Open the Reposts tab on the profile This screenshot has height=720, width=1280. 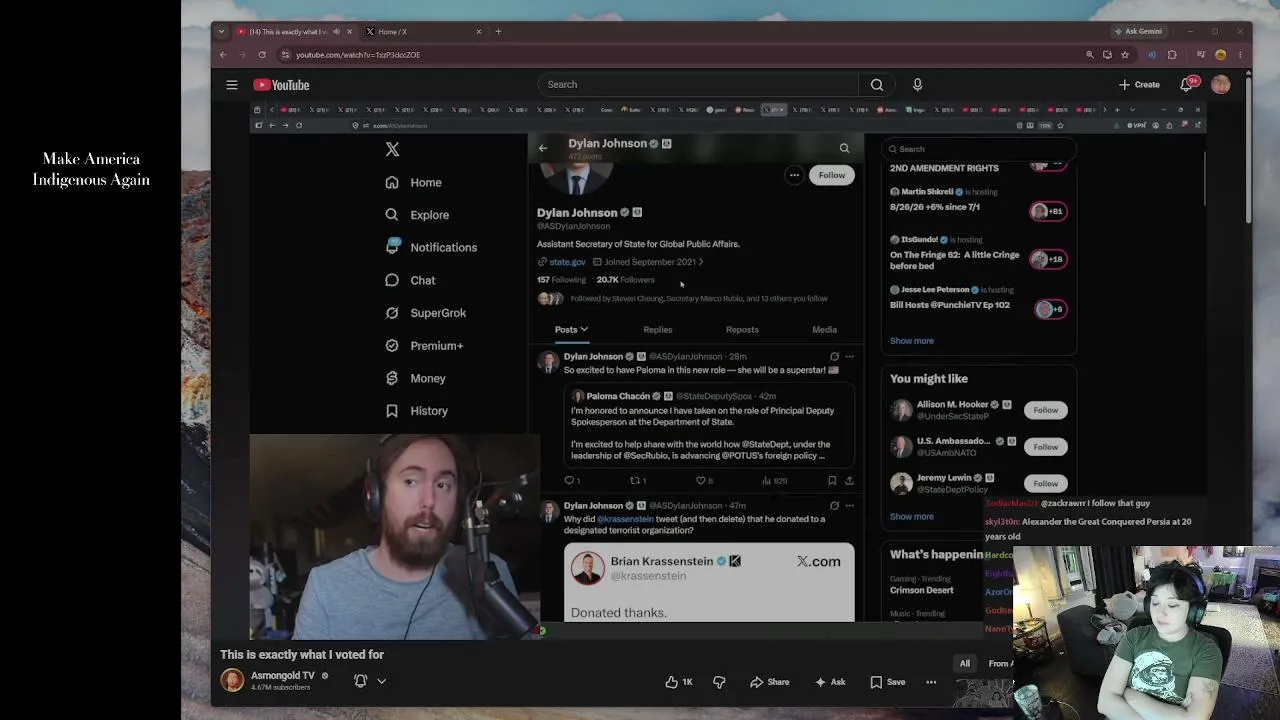742,330
